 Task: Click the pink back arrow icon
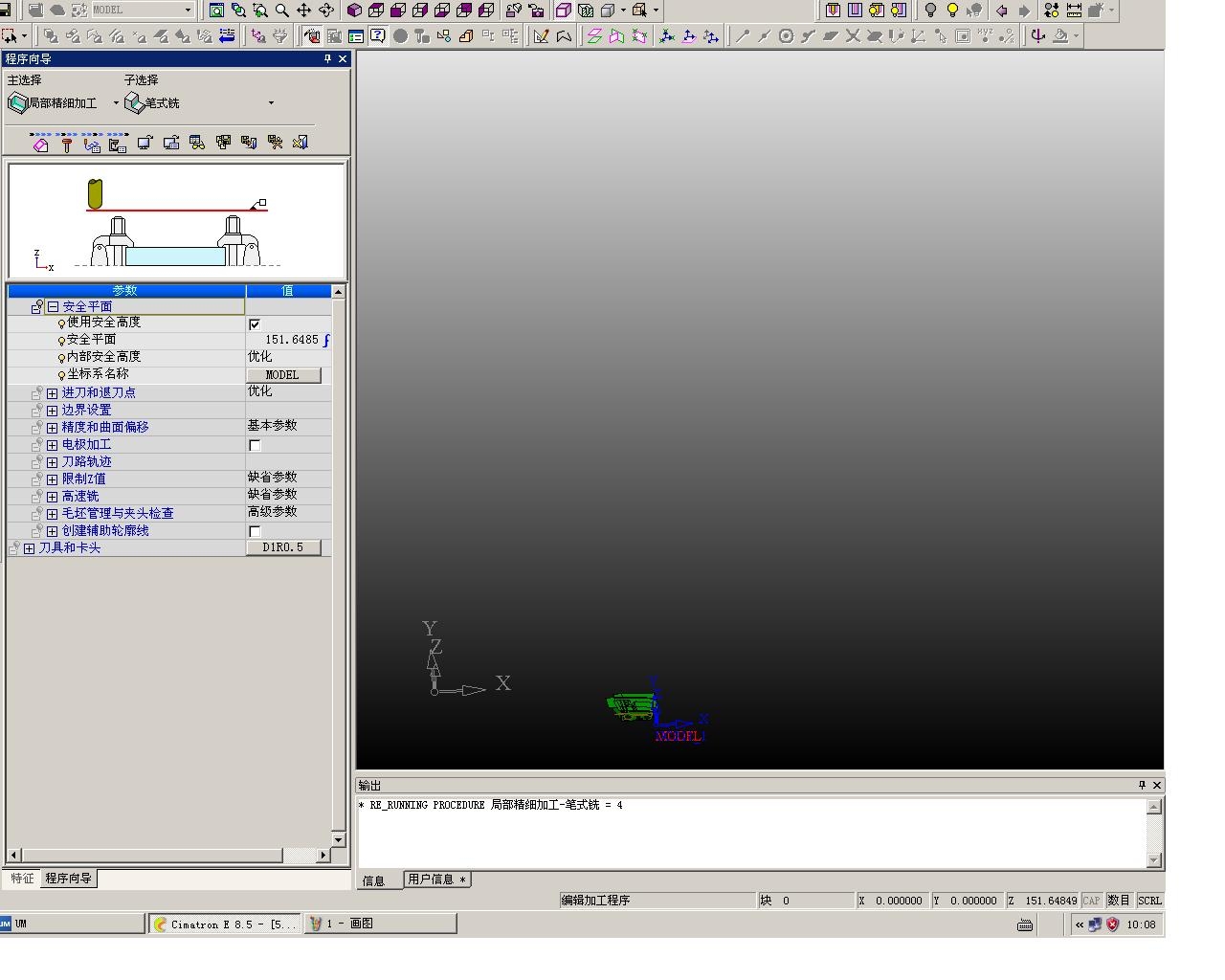(x=1002, y=11)
